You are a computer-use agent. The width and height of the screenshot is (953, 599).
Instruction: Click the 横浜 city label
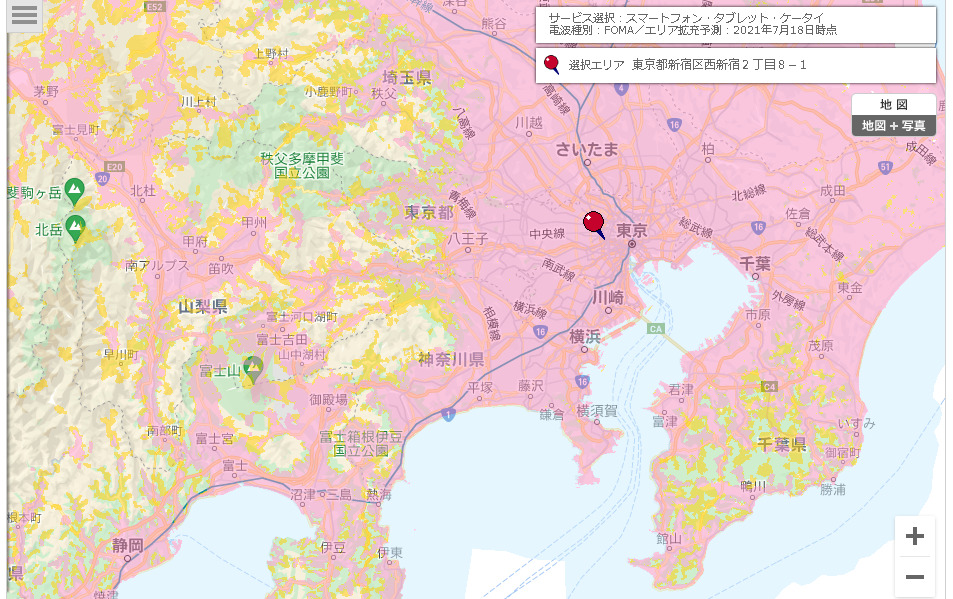point(586,337)
